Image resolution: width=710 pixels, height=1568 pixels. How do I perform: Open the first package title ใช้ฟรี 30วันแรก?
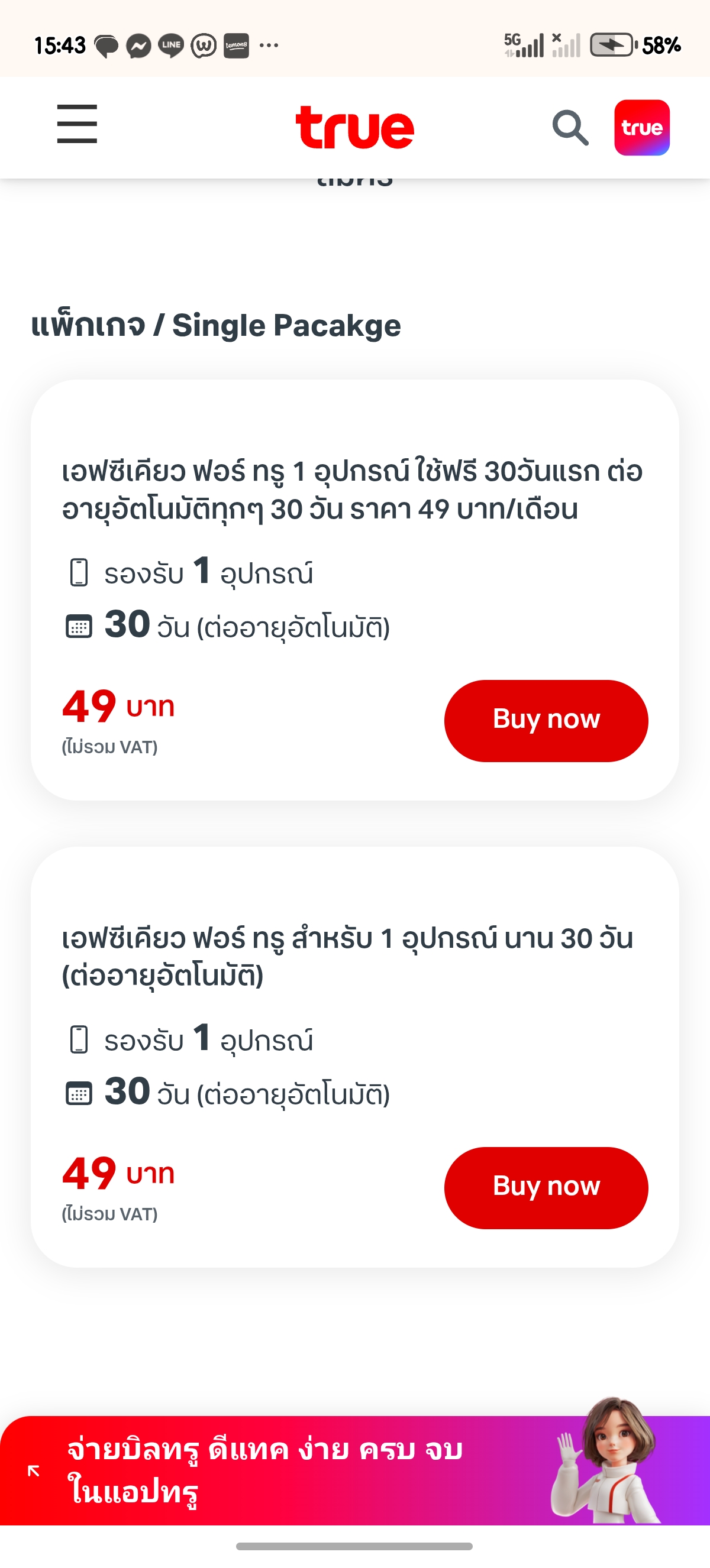tap(352, 490)
